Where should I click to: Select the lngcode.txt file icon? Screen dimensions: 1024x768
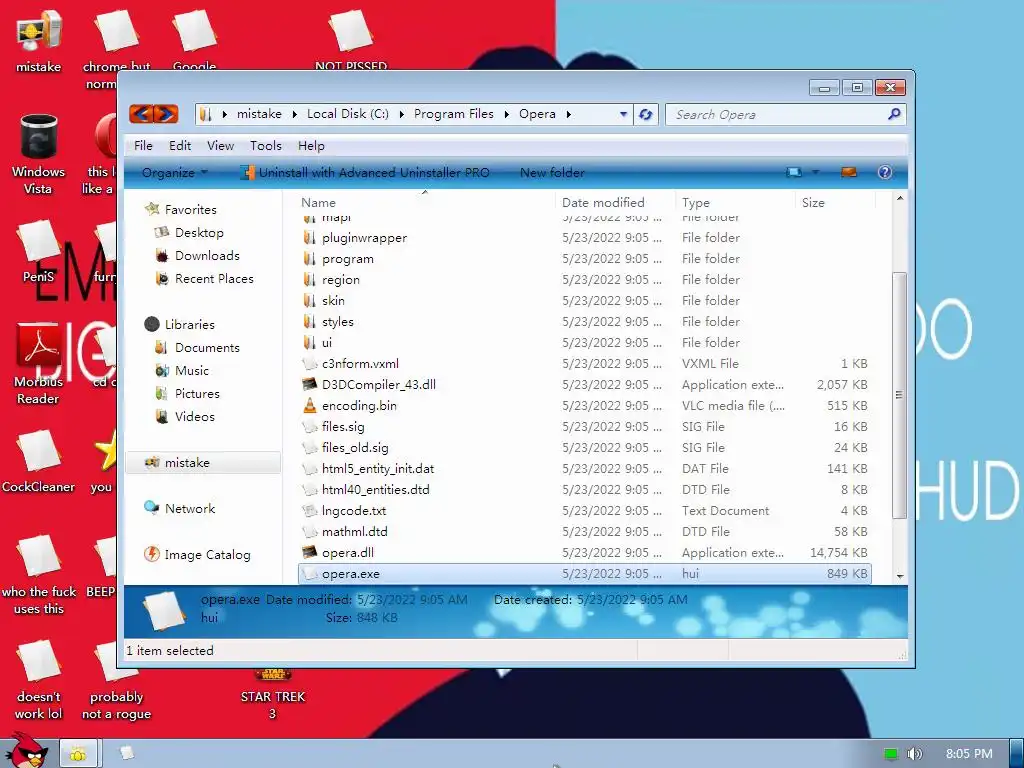(x=310, y=511)
